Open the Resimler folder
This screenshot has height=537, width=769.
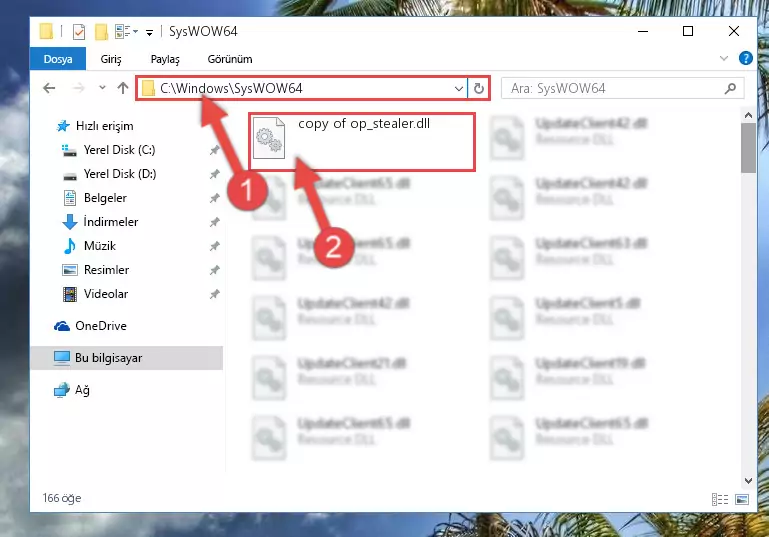[106, 270]
